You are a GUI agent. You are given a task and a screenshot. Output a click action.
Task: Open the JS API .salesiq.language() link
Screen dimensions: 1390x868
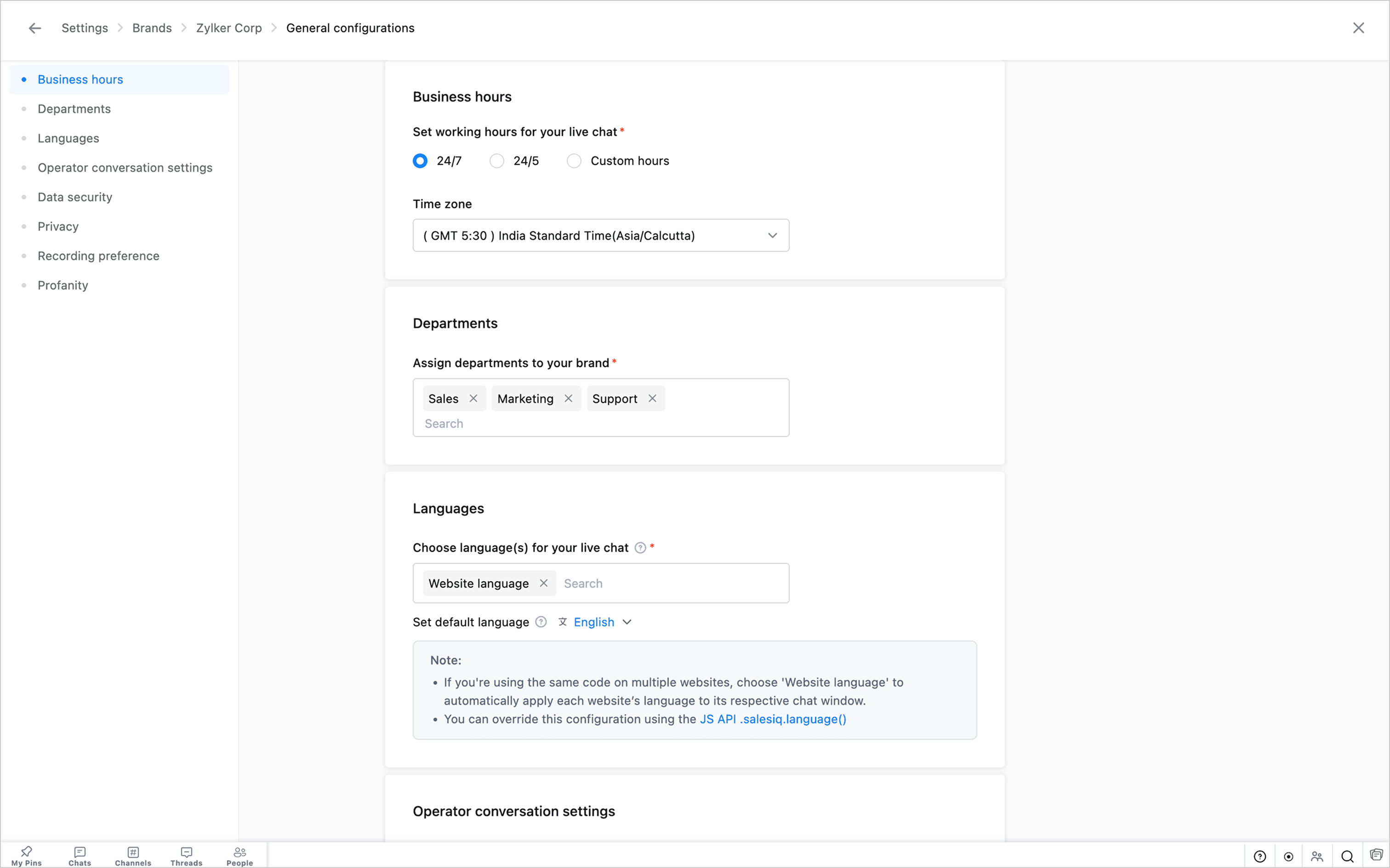[x=773, y=719]
